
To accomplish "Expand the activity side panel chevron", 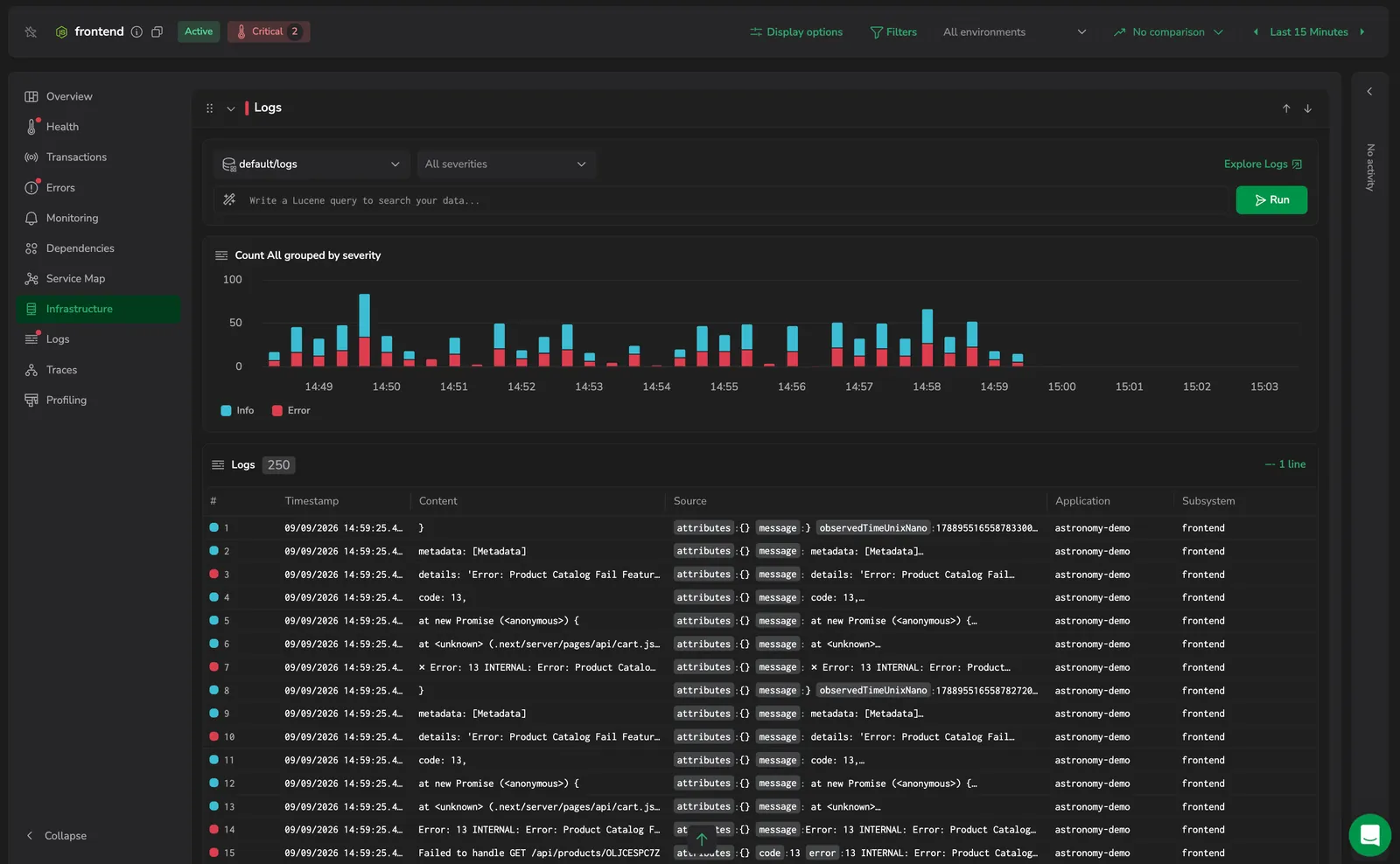I will point(1369,91).
